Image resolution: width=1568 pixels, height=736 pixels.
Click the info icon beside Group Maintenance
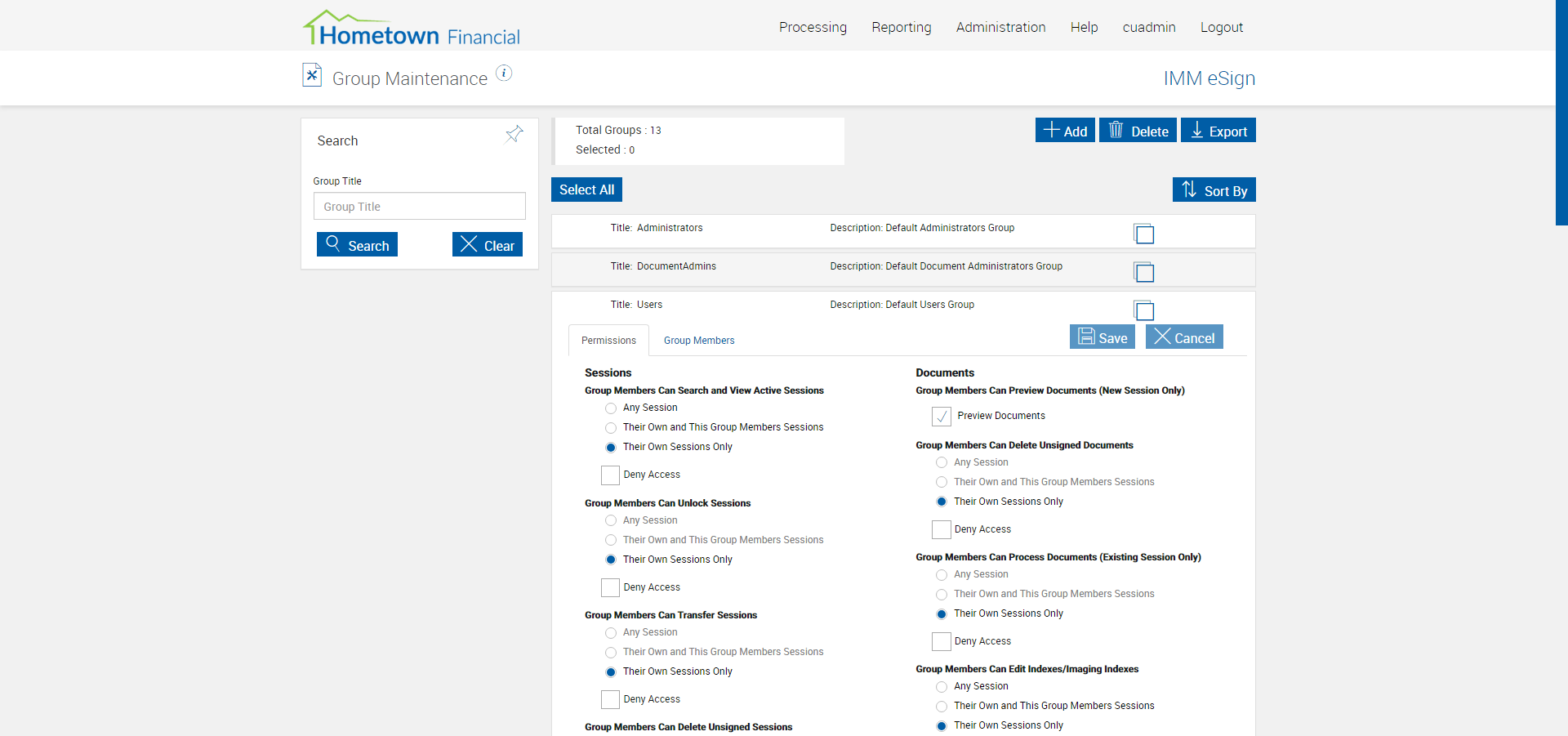504,74
